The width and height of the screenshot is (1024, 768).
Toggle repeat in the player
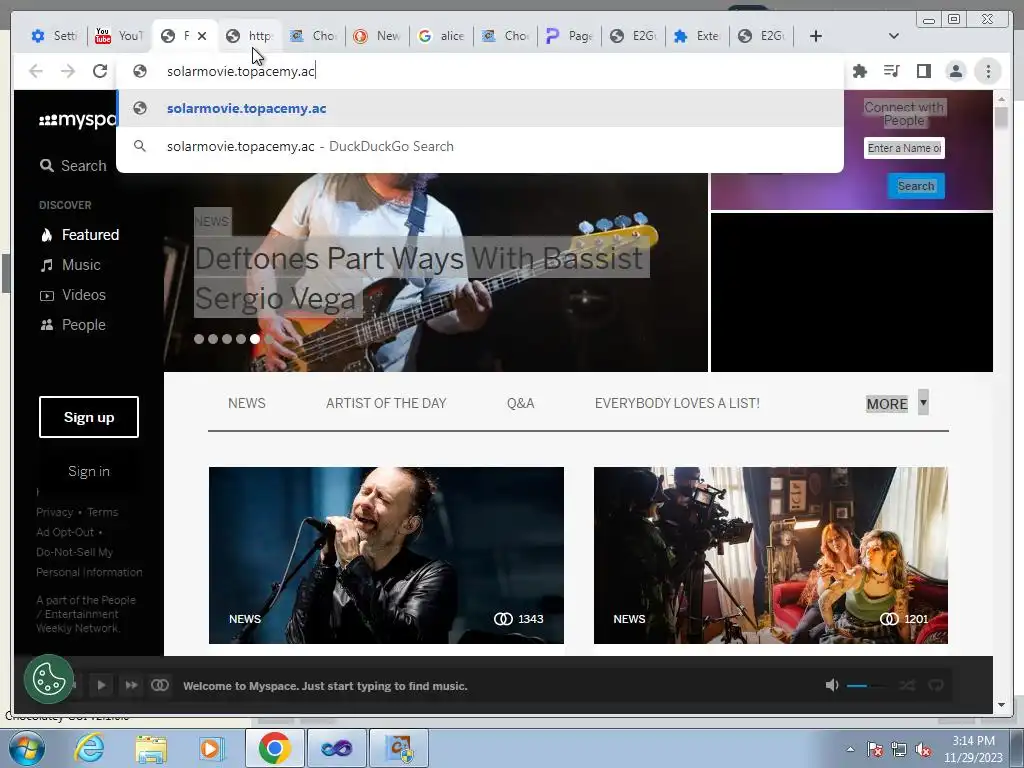[x=936, y=685]
